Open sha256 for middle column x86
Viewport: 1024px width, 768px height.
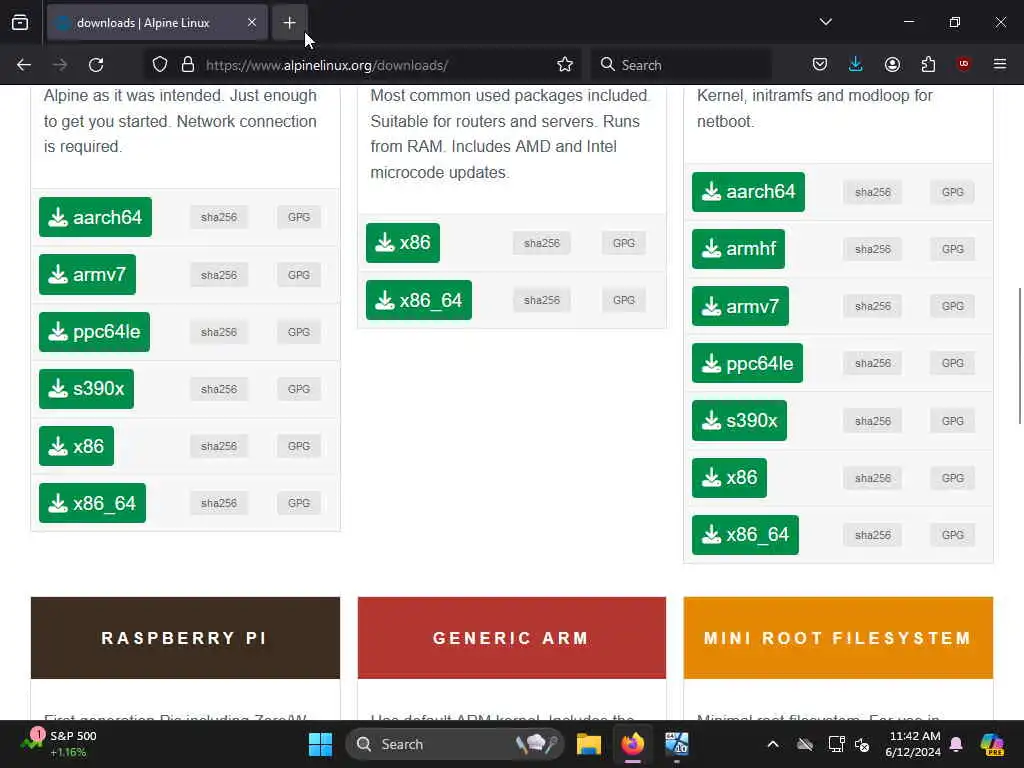(542, 243)
